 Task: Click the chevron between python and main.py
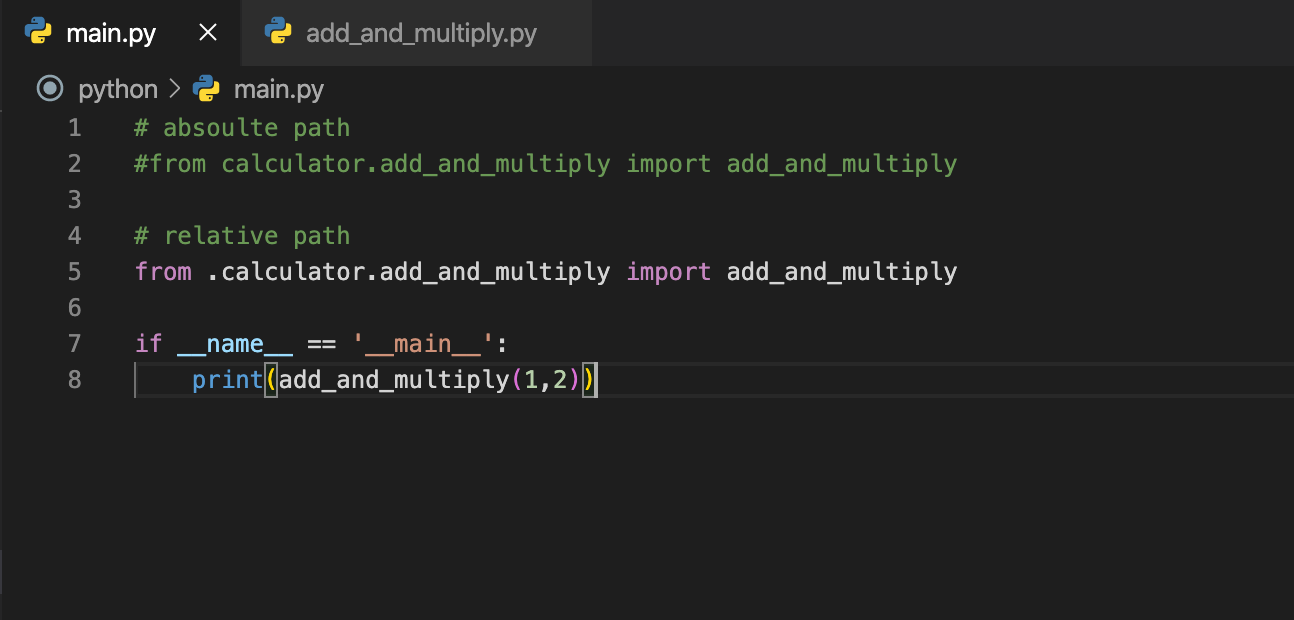click(x=175, y=89)
